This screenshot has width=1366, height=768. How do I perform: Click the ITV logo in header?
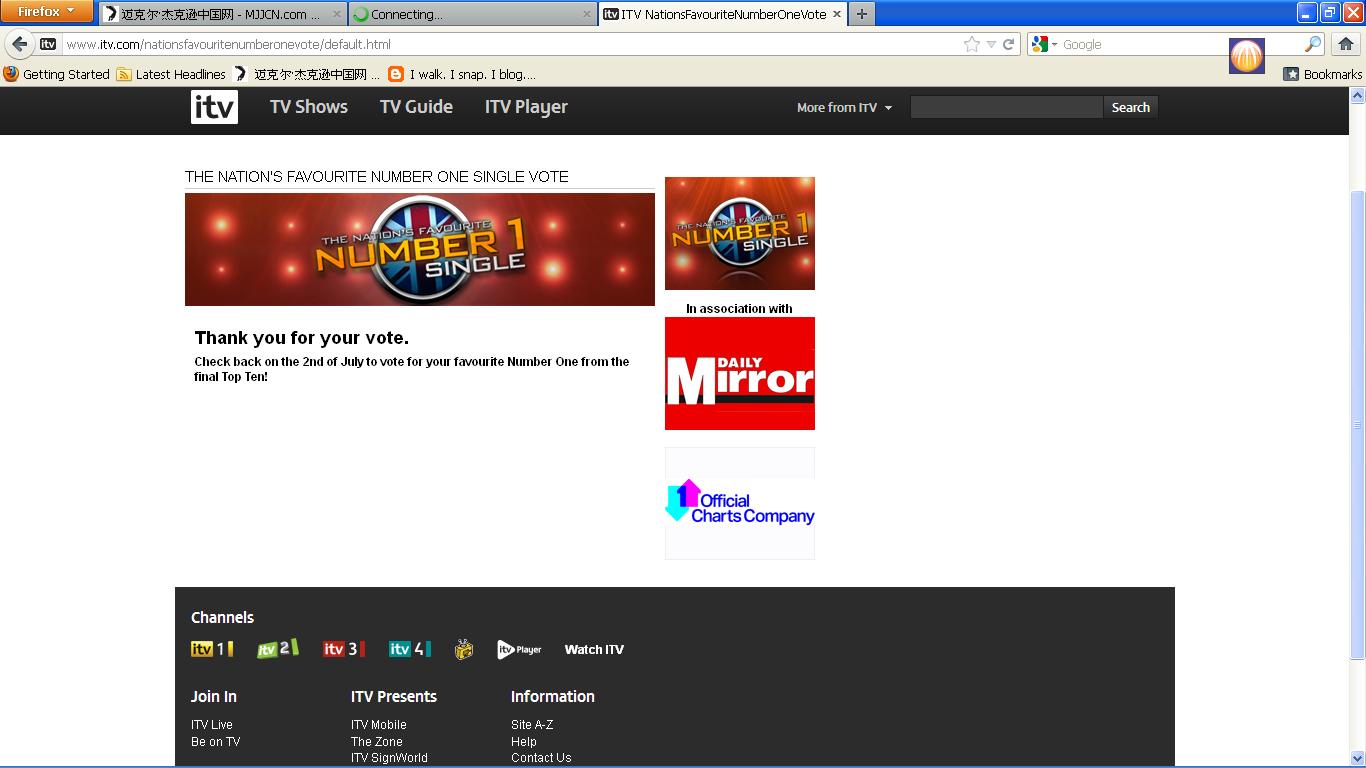[x=214, y=107]
